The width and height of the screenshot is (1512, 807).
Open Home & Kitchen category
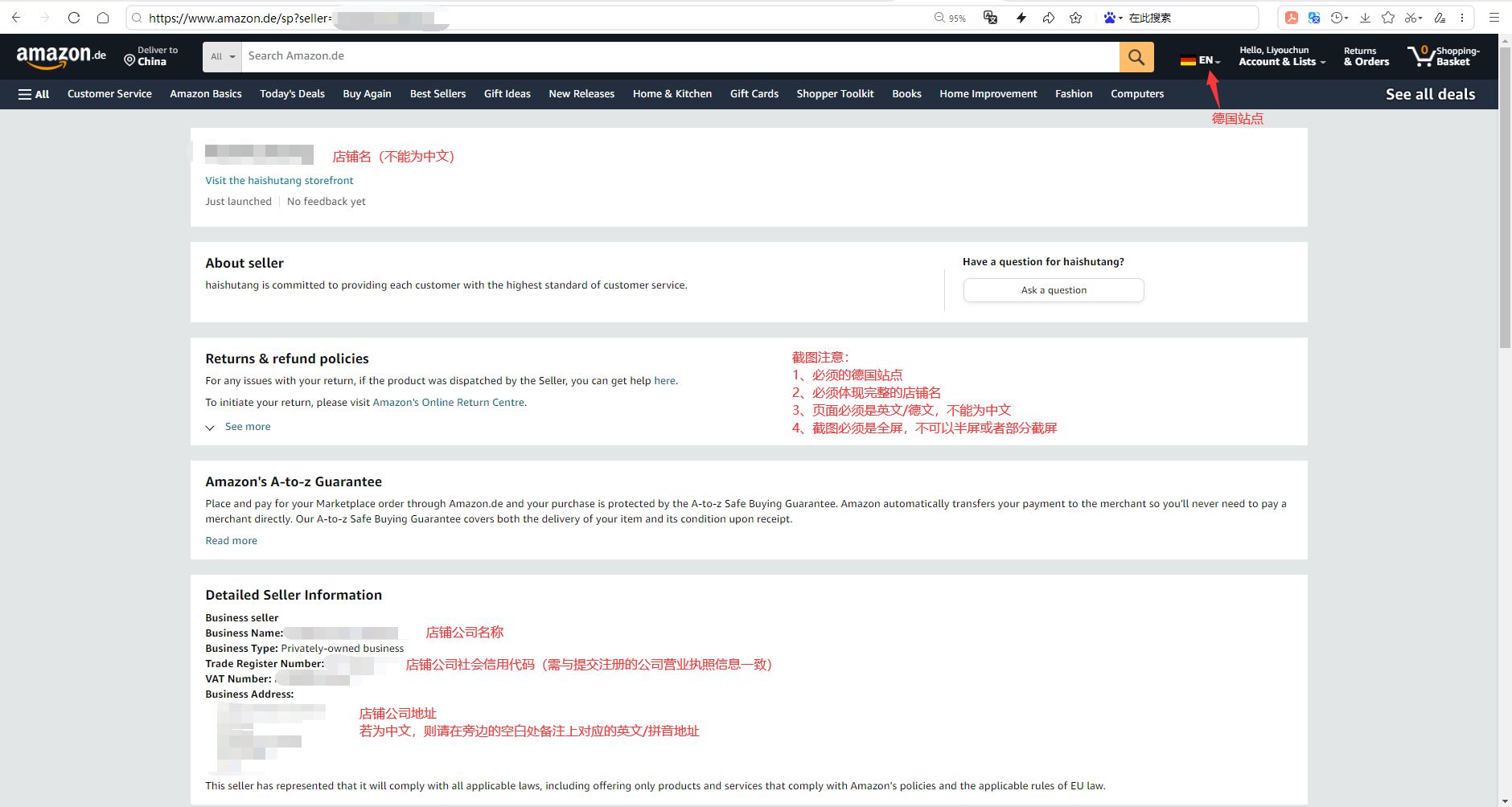coord(672,94)
